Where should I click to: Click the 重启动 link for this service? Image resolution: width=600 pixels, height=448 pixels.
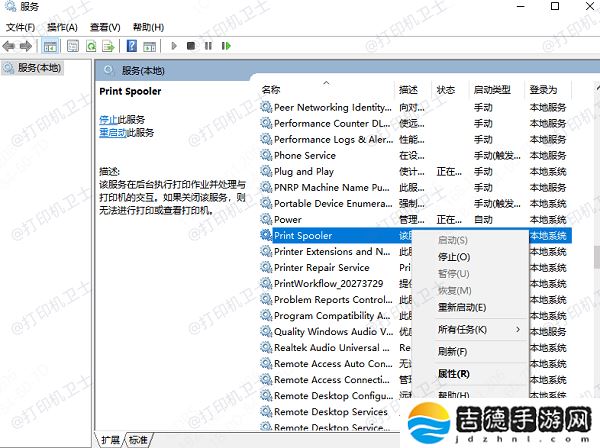click(x=113, y=133)
